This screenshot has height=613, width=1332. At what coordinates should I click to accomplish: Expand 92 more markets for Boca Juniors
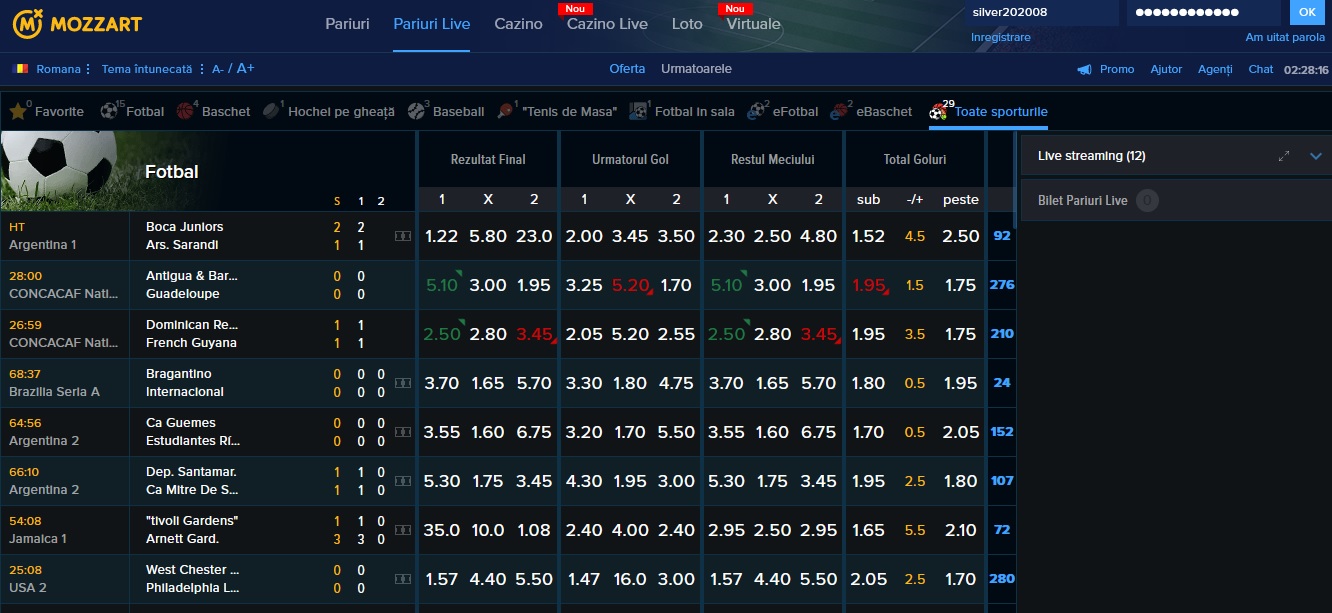(x=1001, y=236)
